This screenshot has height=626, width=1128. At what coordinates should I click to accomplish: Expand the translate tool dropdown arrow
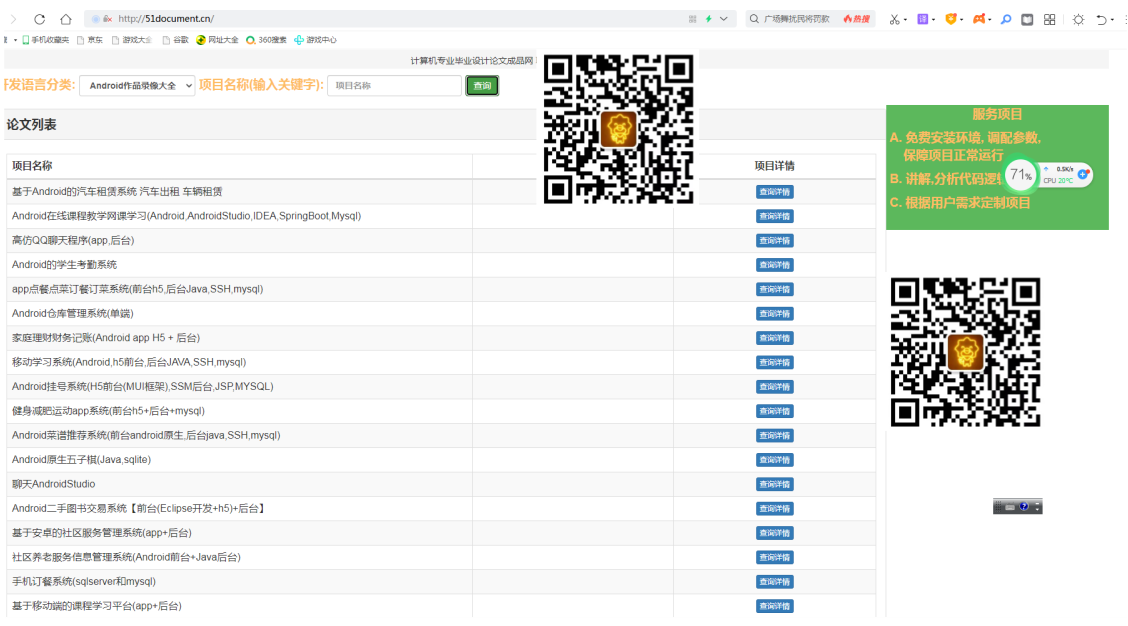pos(933,20)
